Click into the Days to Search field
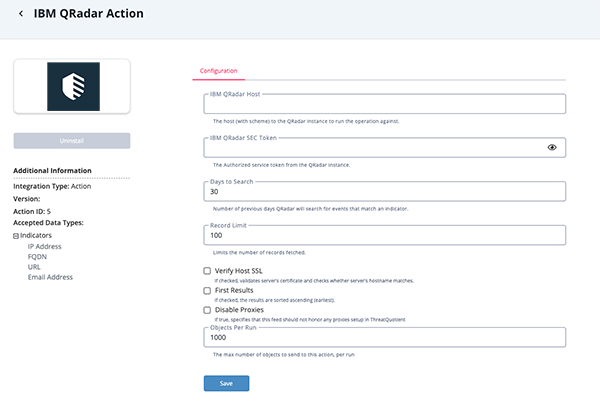The width and height of the screenshot is (600, 406). coord(385,191)
